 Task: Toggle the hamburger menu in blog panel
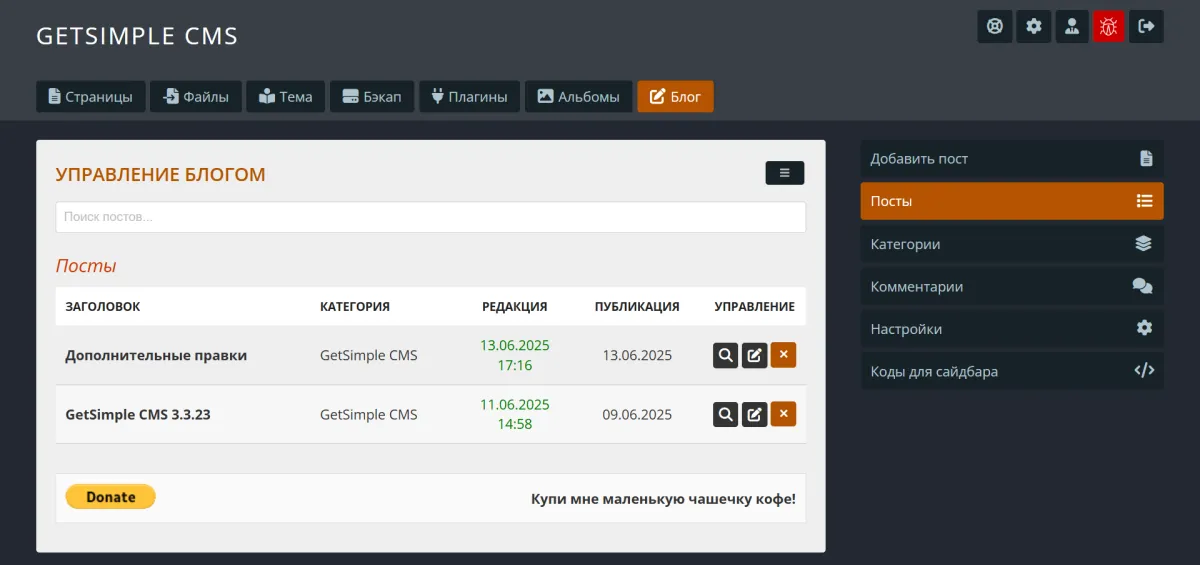[x=785, y=173]
